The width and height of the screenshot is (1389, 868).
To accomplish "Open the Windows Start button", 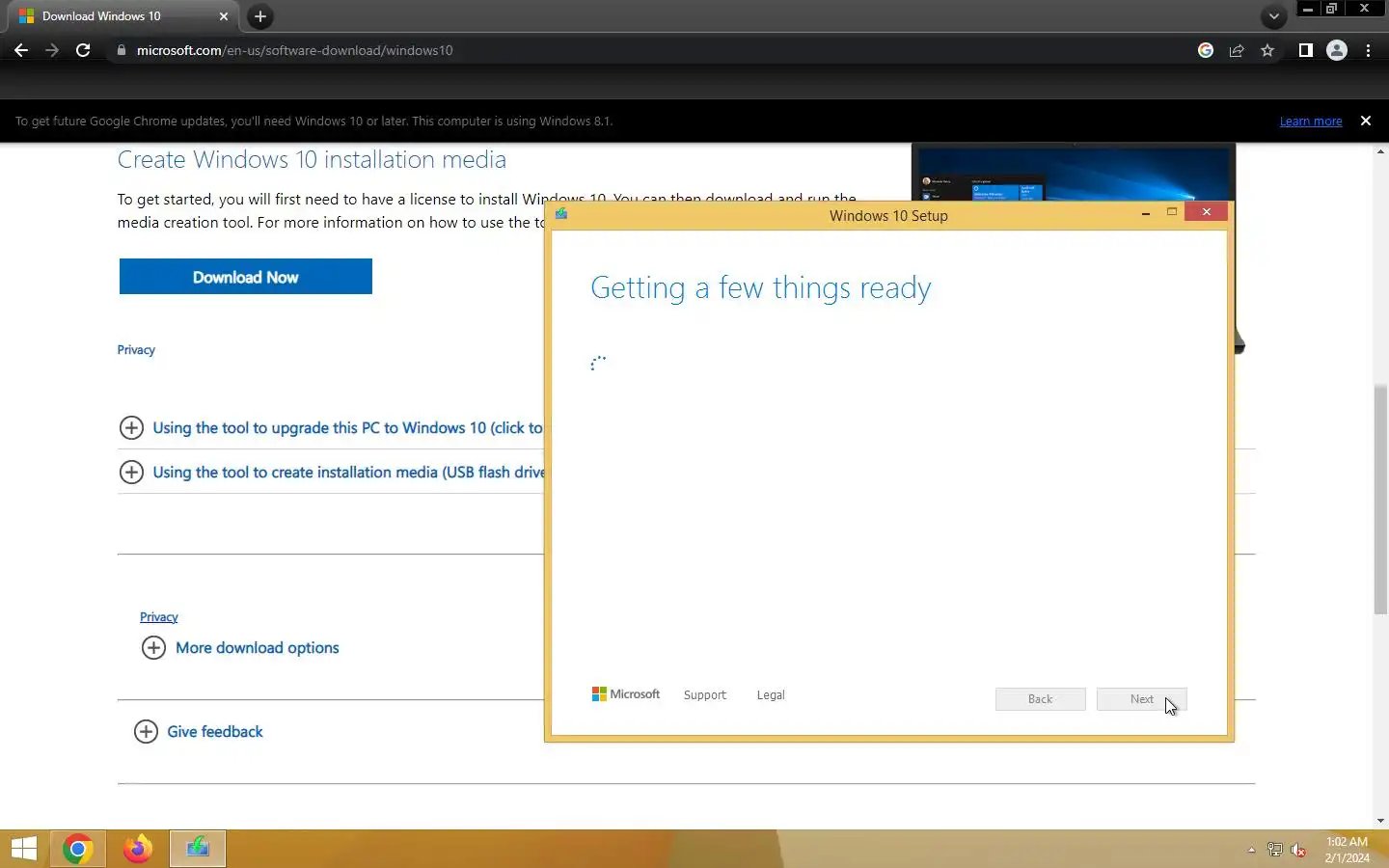I will pyautogui.click(x=24, y=849).
